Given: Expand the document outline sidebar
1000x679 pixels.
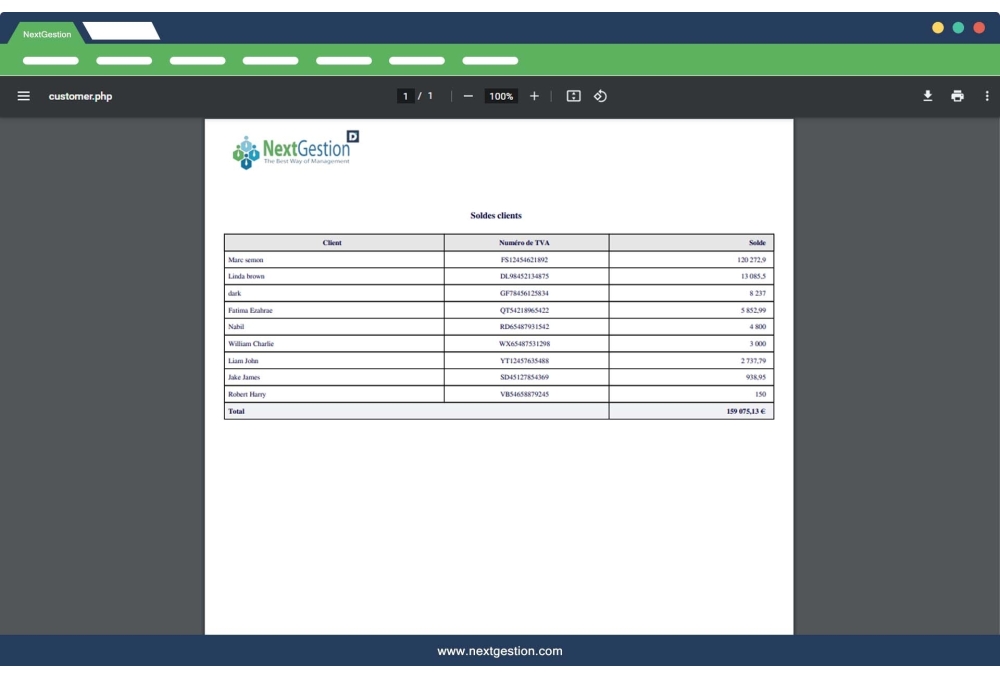Looking at the screenshot, I should 22,98.
